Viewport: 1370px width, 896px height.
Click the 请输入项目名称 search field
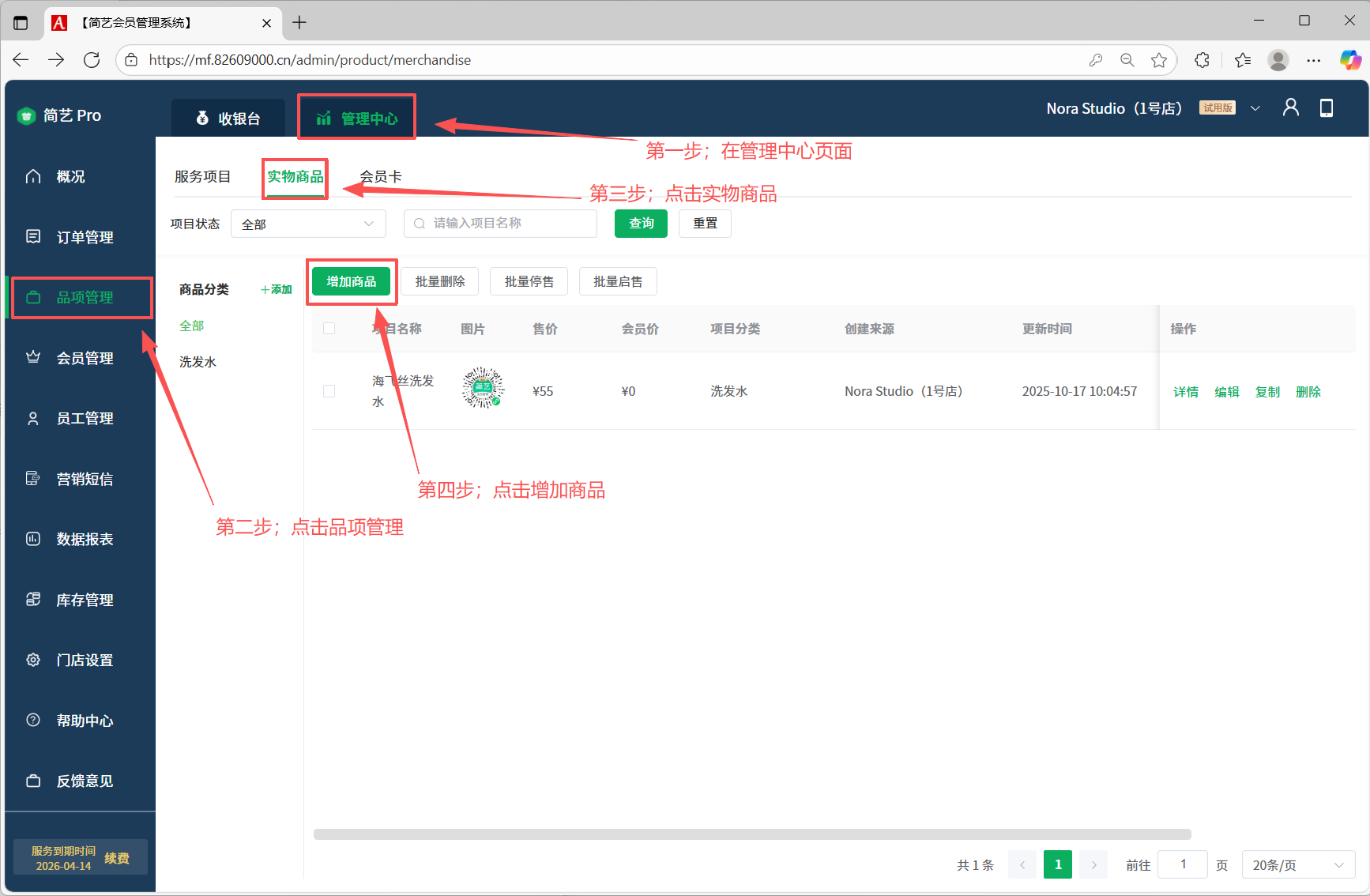click(500, 224)
